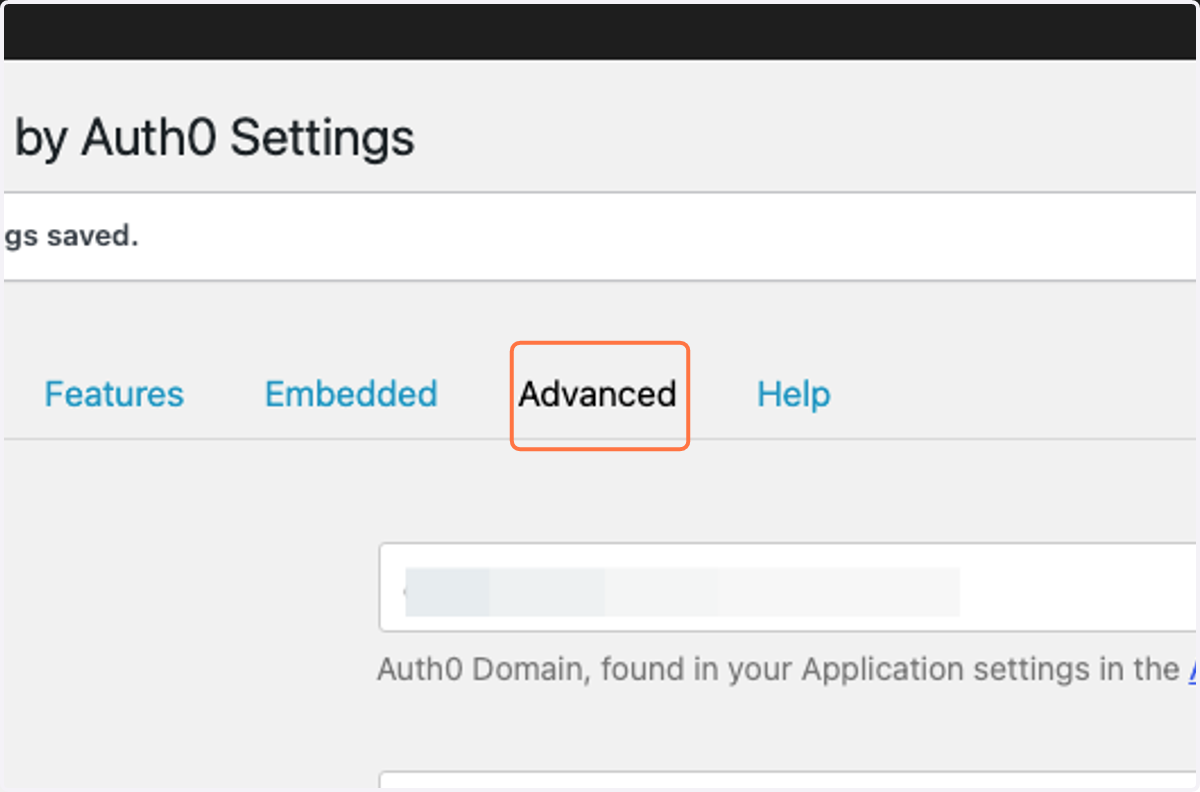Viewport: 1200px width, 792px height.
Task: Switch to the Embedded tab
Action: coord(351,394)
